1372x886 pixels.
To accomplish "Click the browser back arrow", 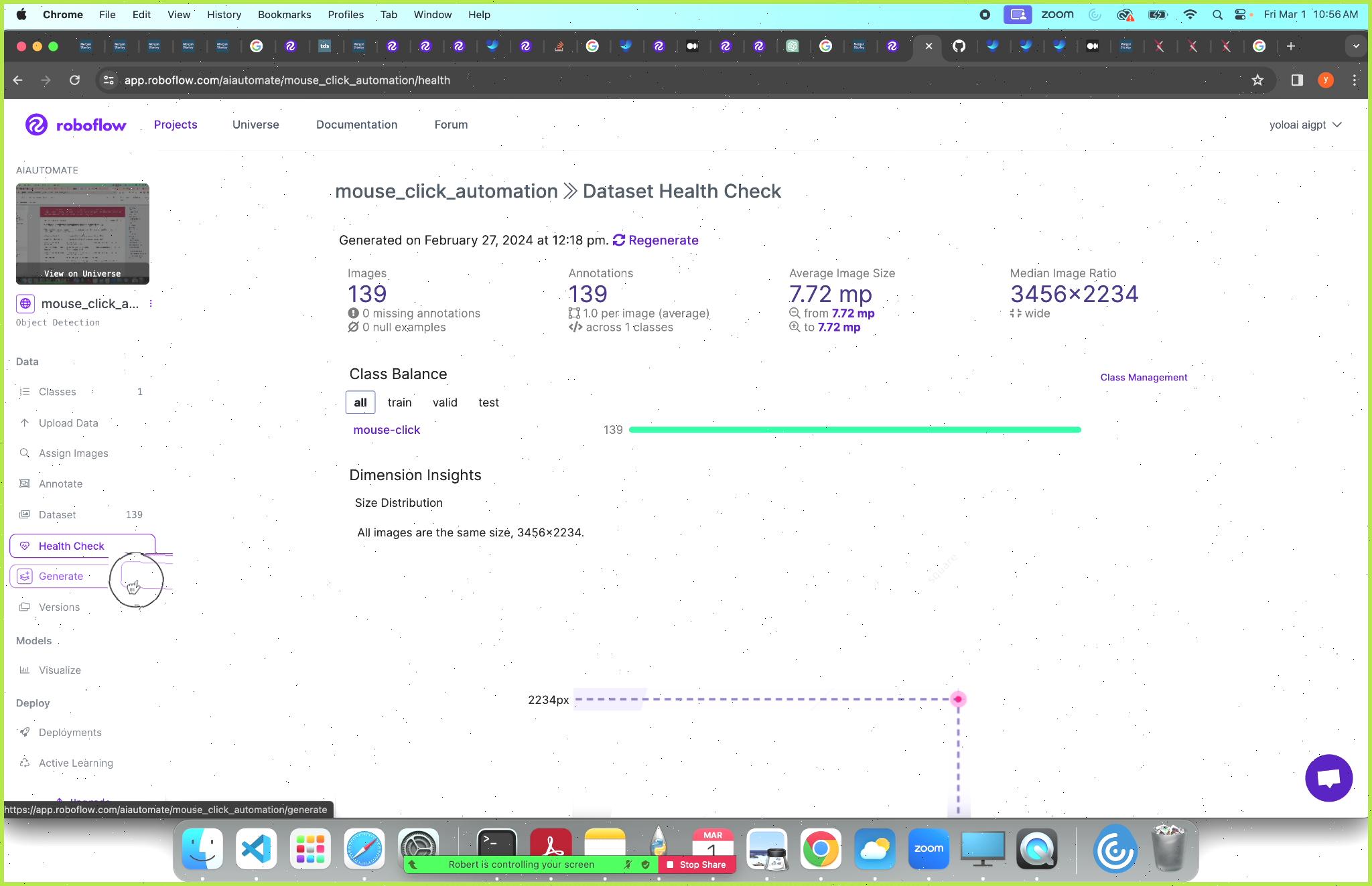I will (x=18, y=80).
